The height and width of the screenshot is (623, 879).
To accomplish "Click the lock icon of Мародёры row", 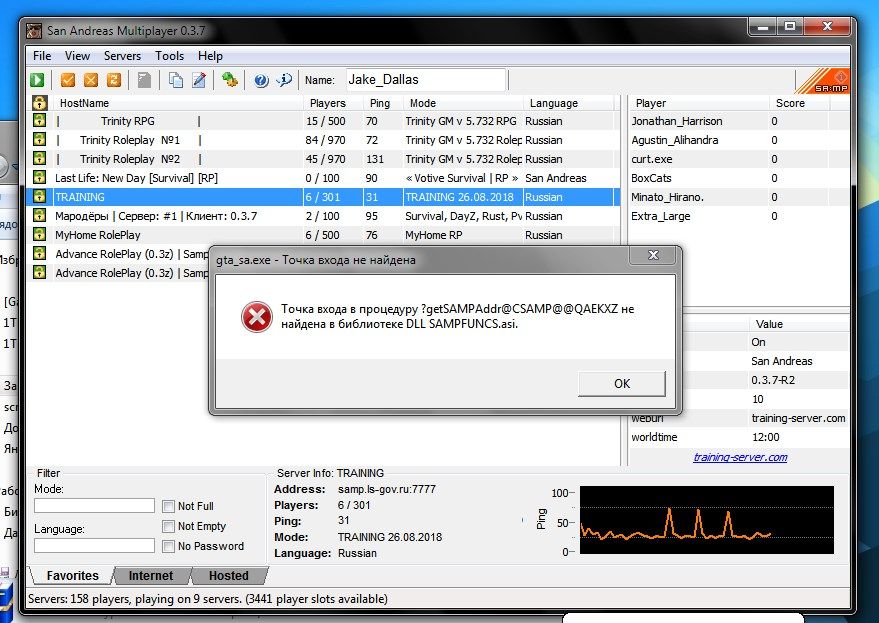I will point(39,216).
